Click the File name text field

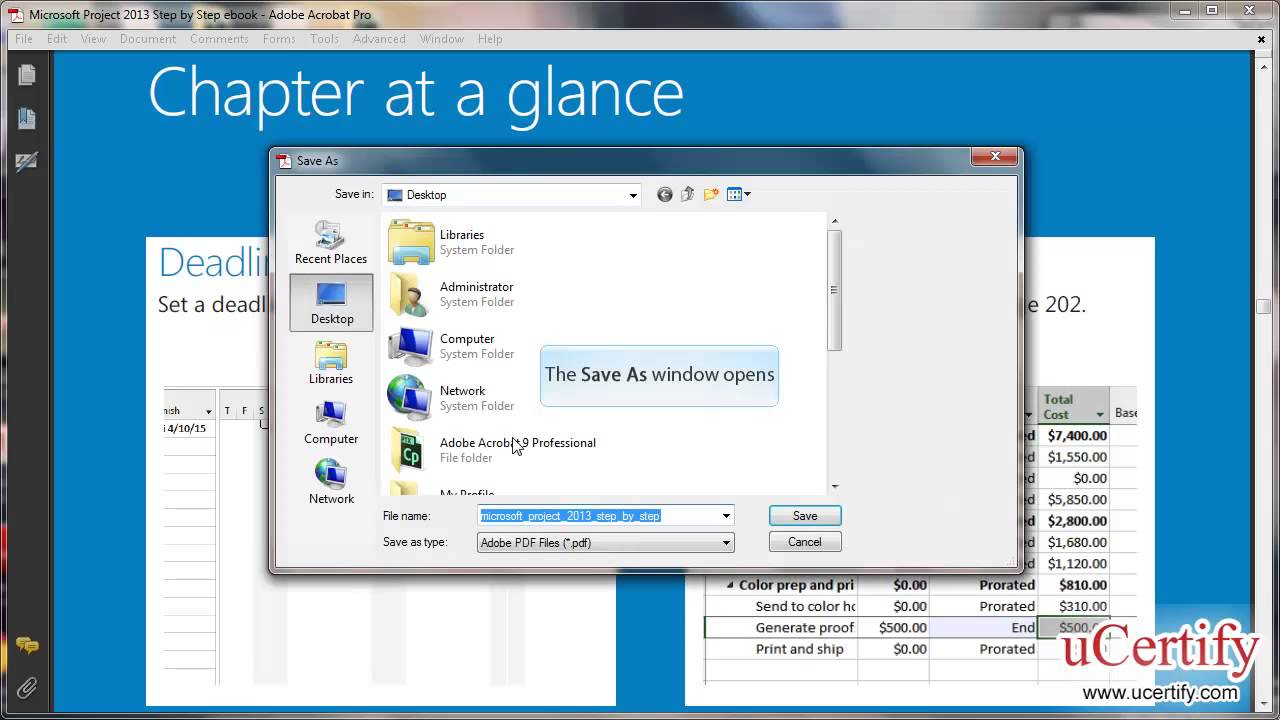(x=598, y=516)
